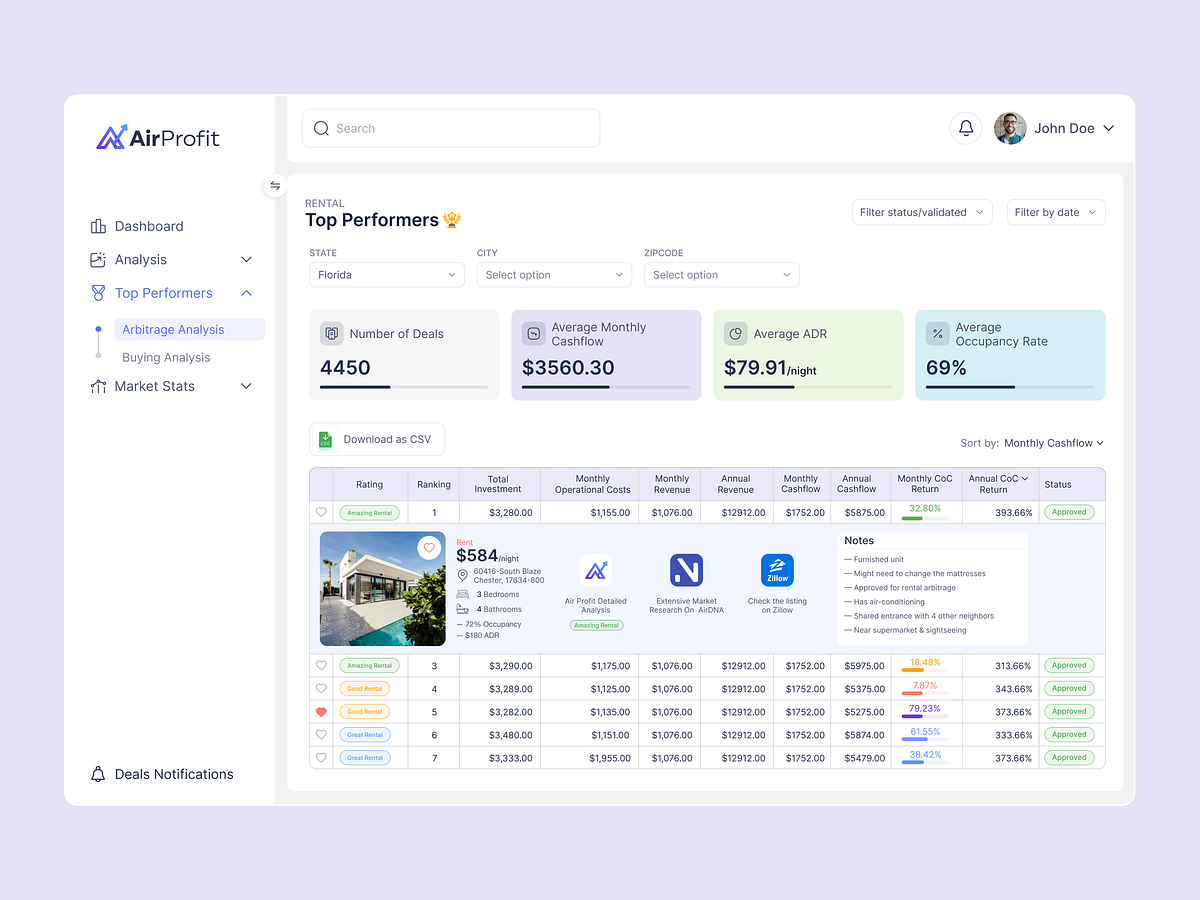1200x900 pixels.
Task: Click the 32.80% CoC return progress bar
Action: (x=926, y=518)
